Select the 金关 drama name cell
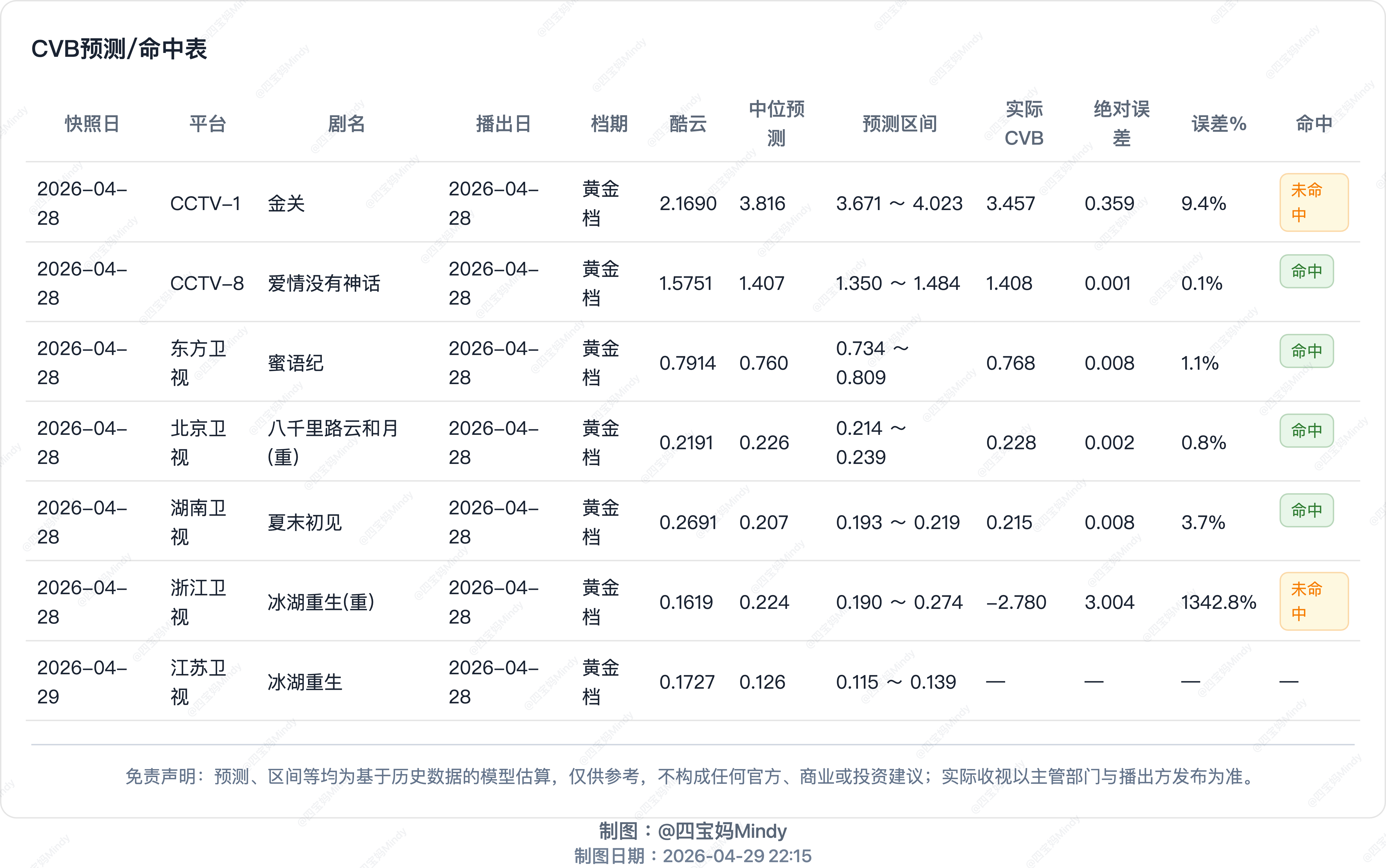 286,203
